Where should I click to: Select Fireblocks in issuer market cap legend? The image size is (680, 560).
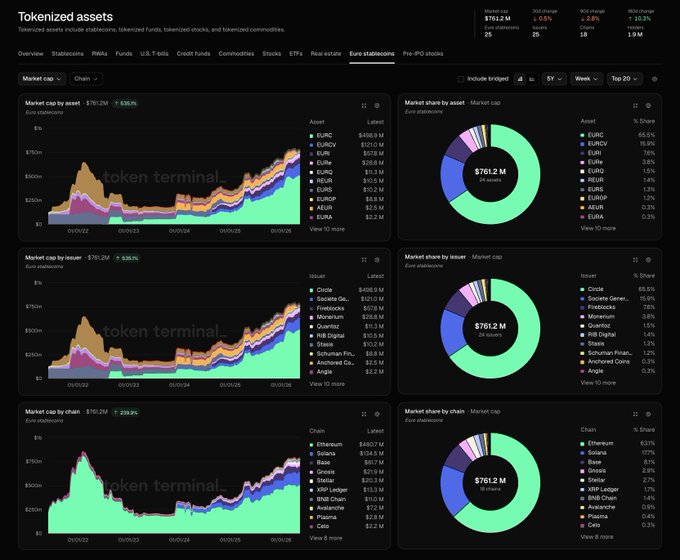(x=330, y=308)
